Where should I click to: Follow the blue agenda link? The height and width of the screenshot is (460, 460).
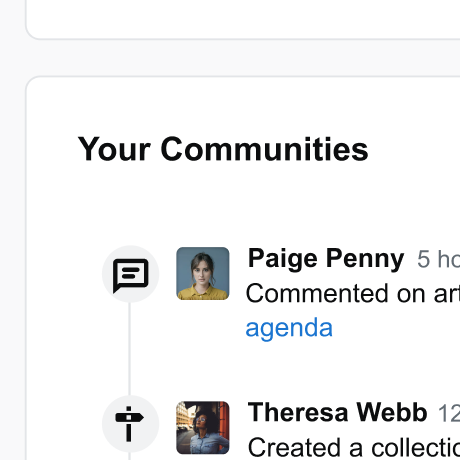pyautogui.click(x=289, y=328)
